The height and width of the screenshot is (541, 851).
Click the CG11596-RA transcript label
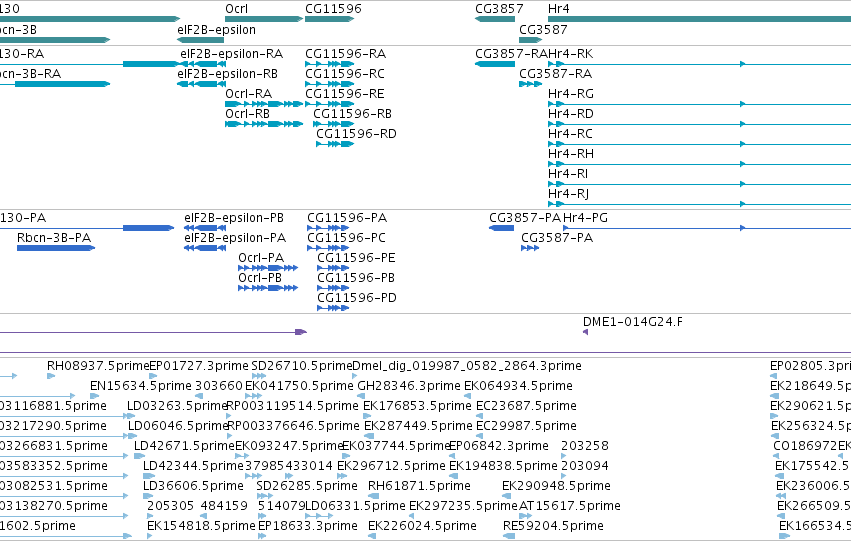pos(346,54)
